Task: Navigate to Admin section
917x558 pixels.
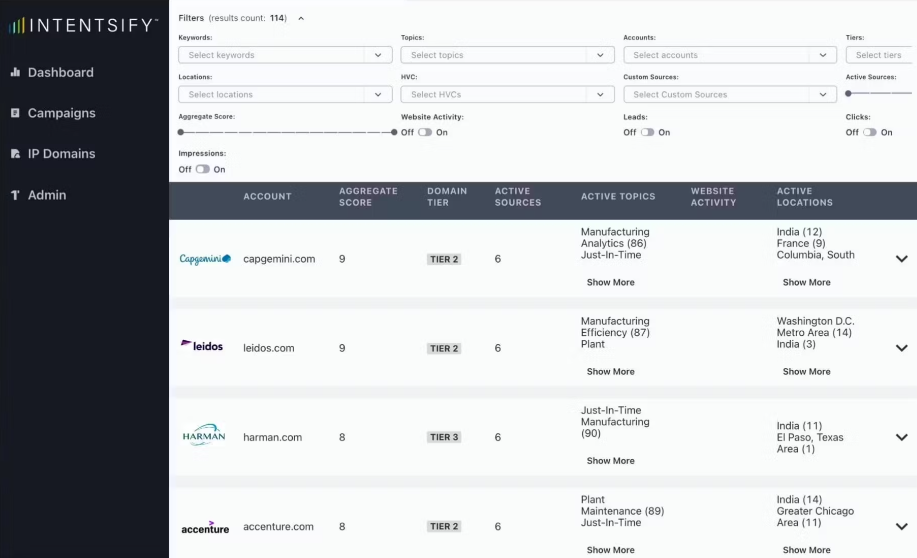Action: 47,195
